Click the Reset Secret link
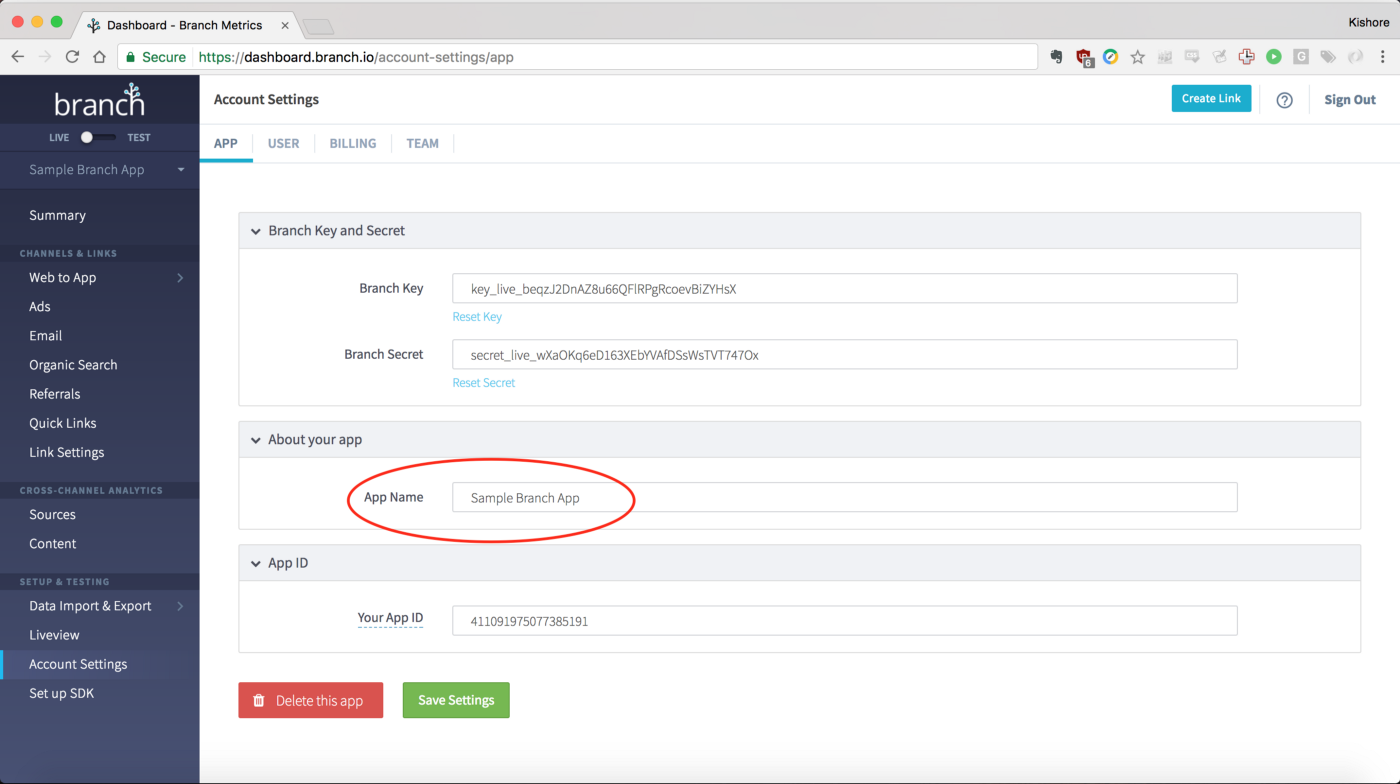Image resolution: width=1400 pixels, height=784 pixels. 484,383
